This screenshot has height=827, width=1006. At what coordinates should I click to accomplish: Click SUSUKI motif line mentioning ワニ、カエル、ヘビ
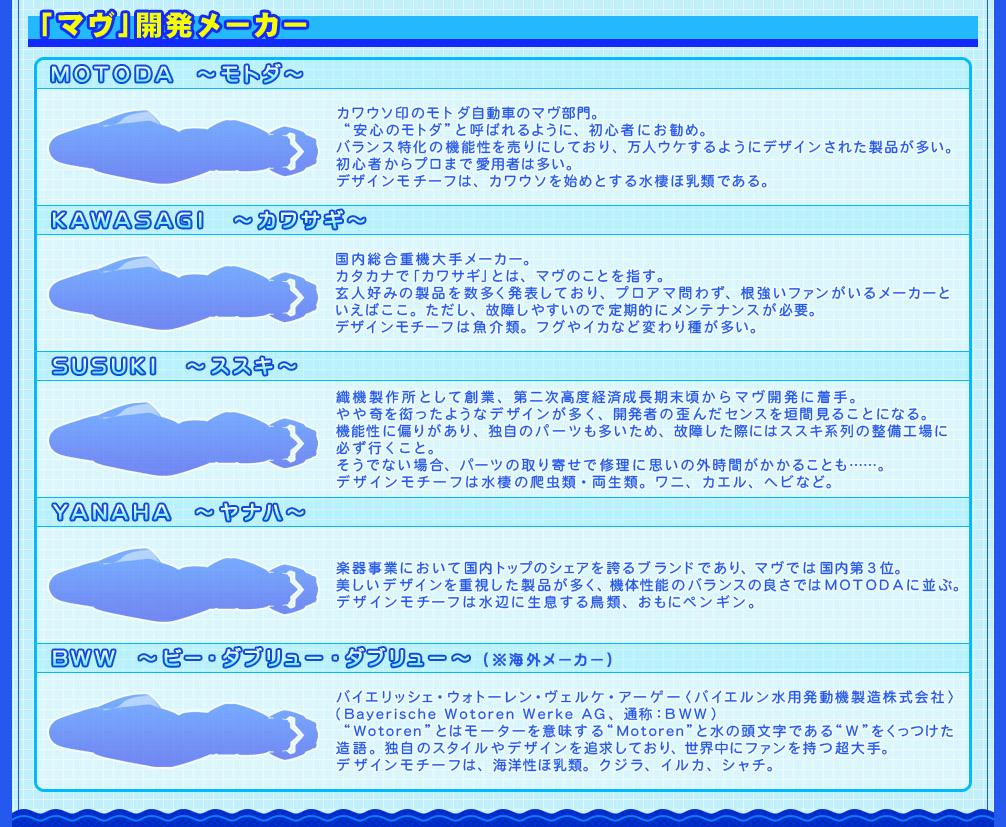point(586,482)
